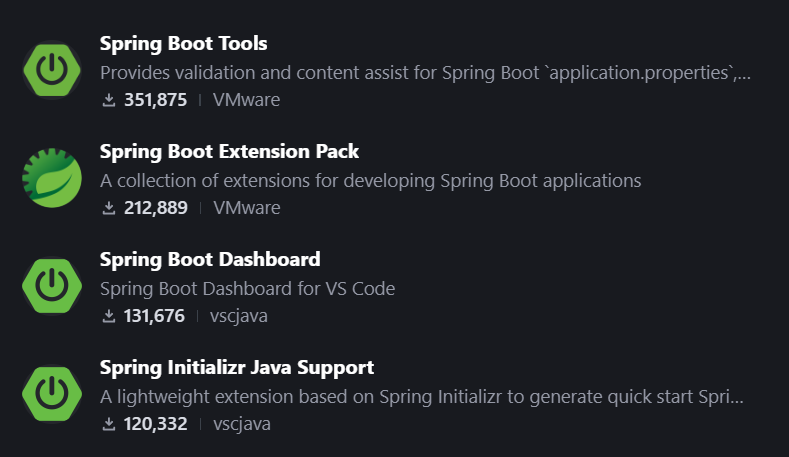Image resolution: width=789 pixels, height=457 pixels.
Task: Select Spring Initializr Java Support title
Action: (x=236, y=367)
